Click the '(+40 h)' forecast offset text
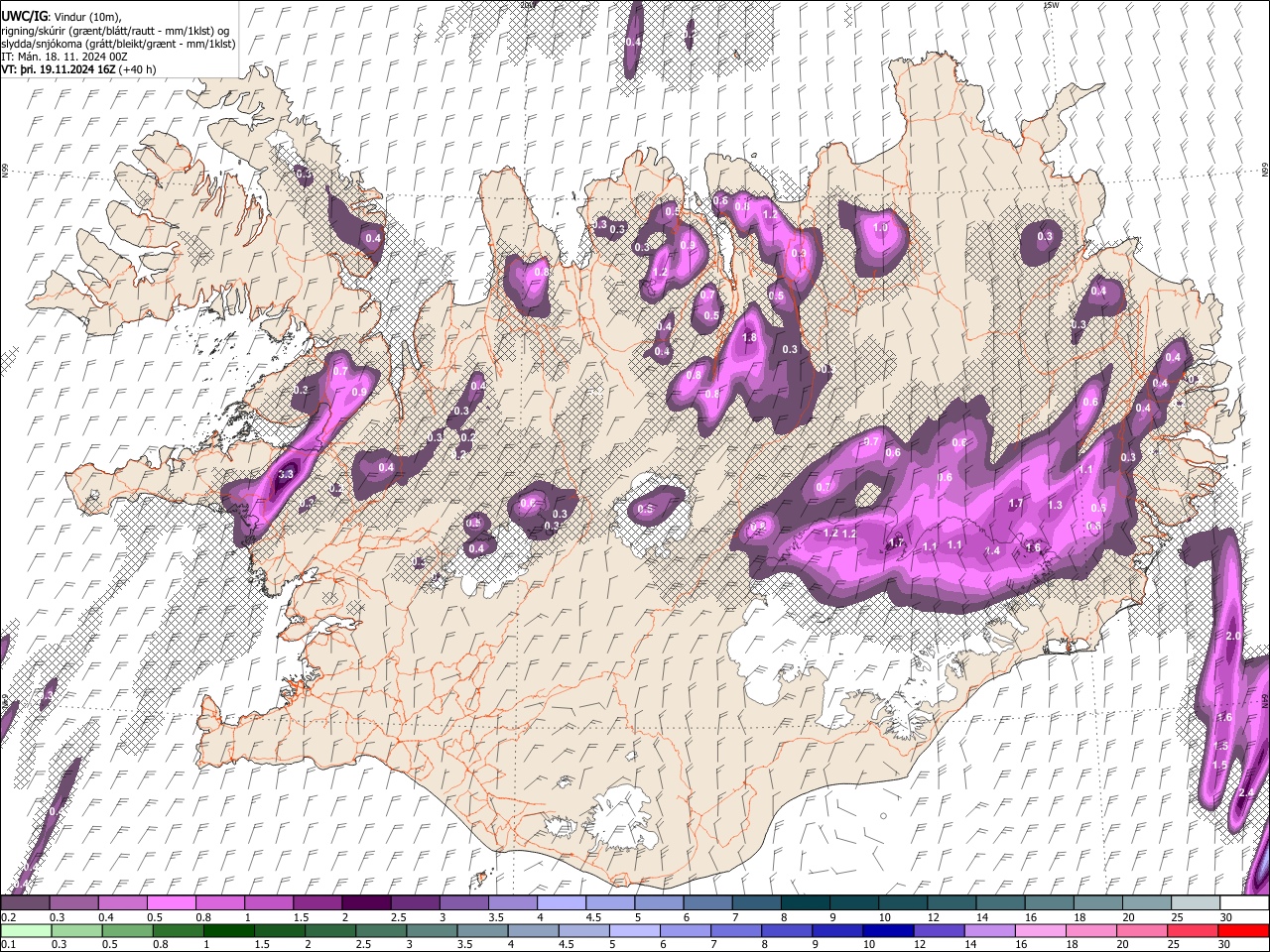The image size is (1270, 952). point(137,69)
